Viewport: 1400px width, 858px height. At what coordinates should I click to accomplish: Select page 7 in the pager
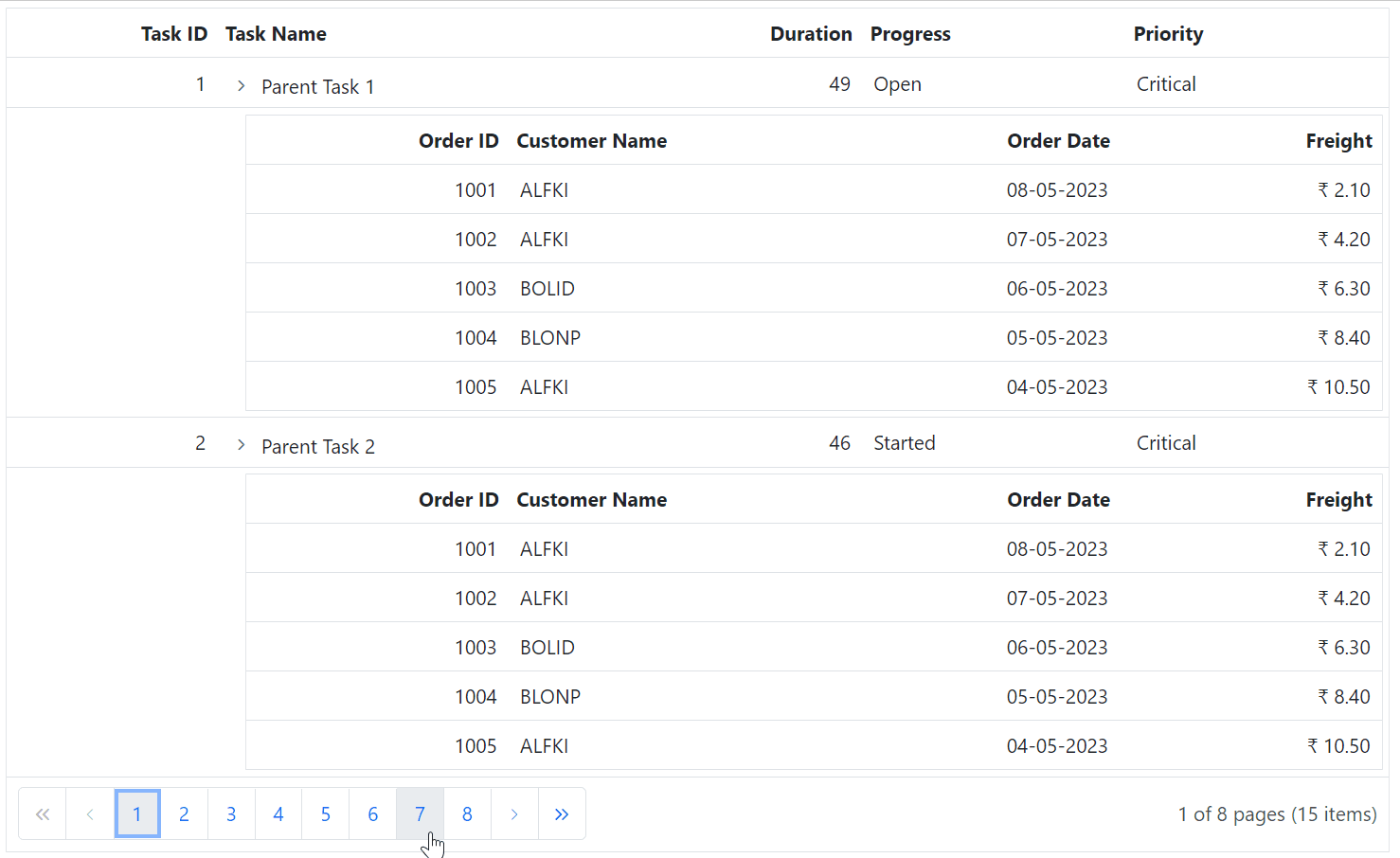pos(420,813)
